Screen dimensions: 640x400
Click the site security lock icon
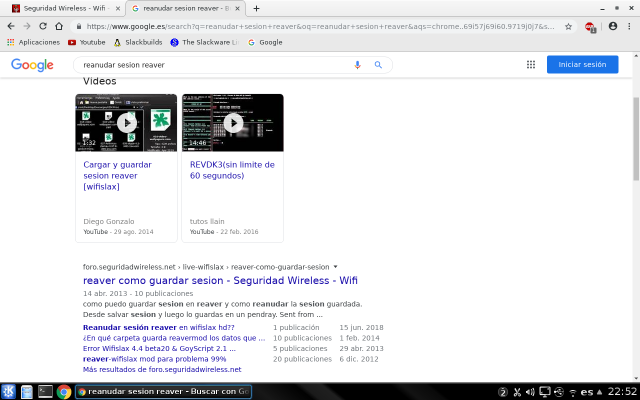coord(78,27)
